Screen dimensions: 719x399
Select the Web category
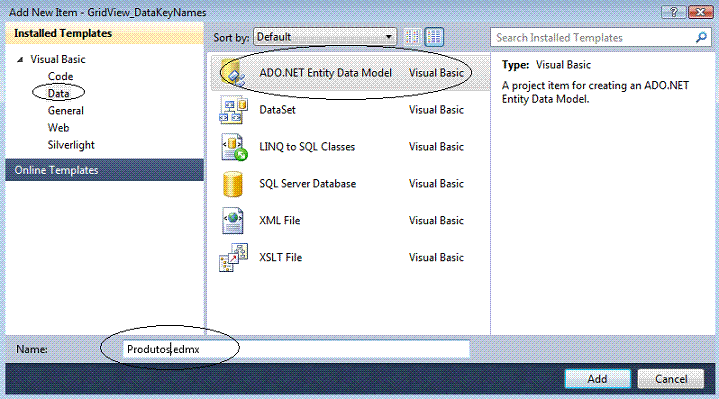58,127
